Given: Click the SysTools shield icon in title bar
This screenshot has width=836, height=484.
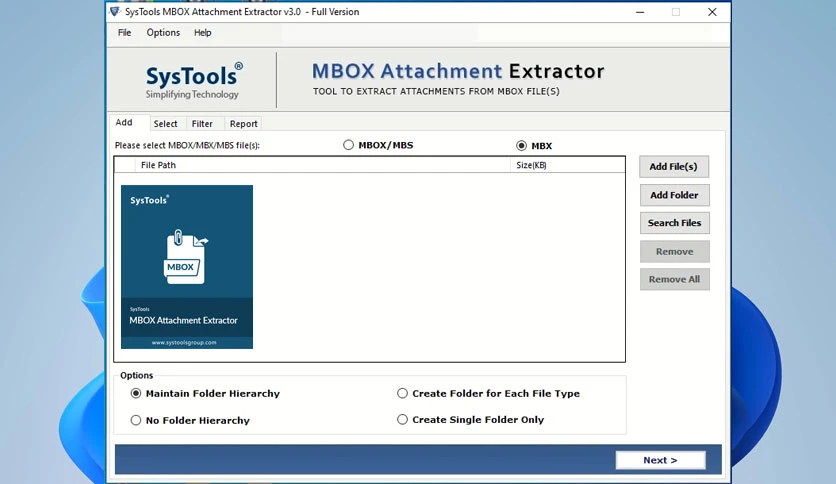Looking at the screenshot, I should tap(114, 12).
